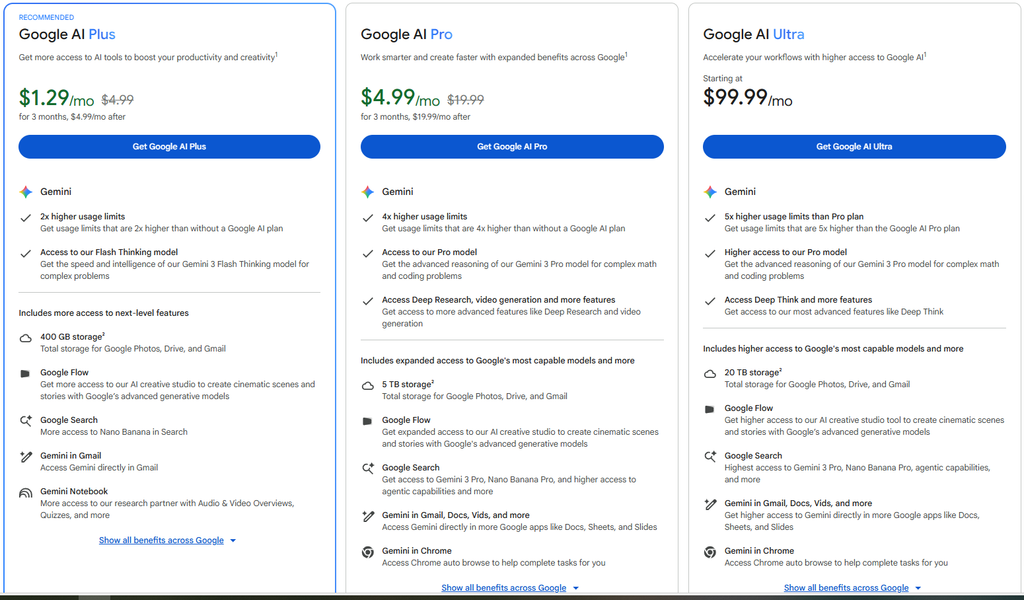The width and height of the screenshot is (1024, 600).
Task: Click the Google Flow icon in Pro plan
Action: click(367, 421)
